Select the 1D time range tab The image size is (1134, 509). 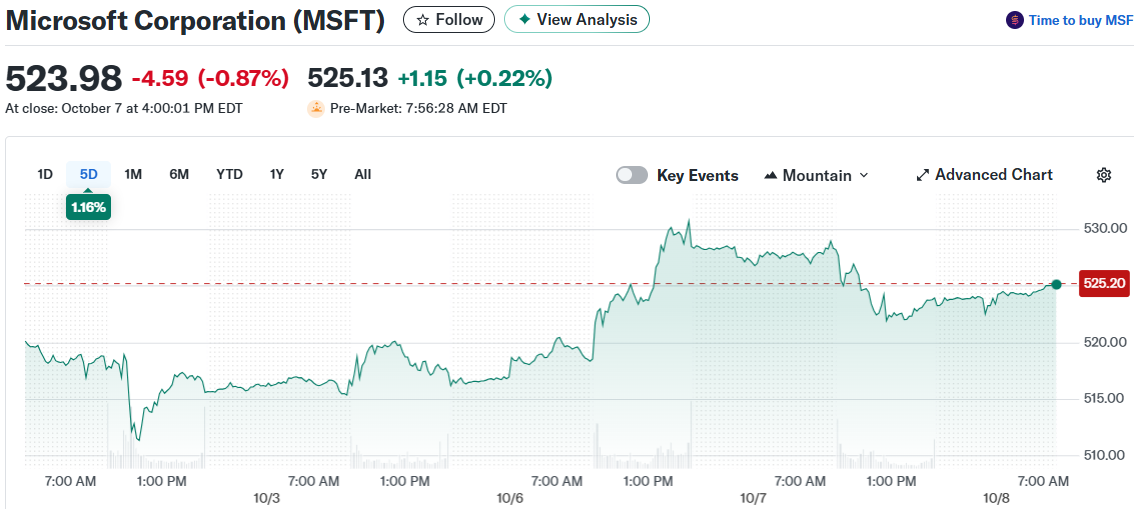45,174
